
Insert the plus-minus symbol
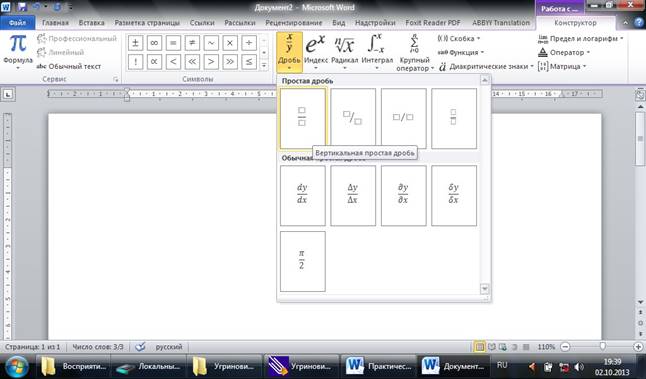[136, 43]
